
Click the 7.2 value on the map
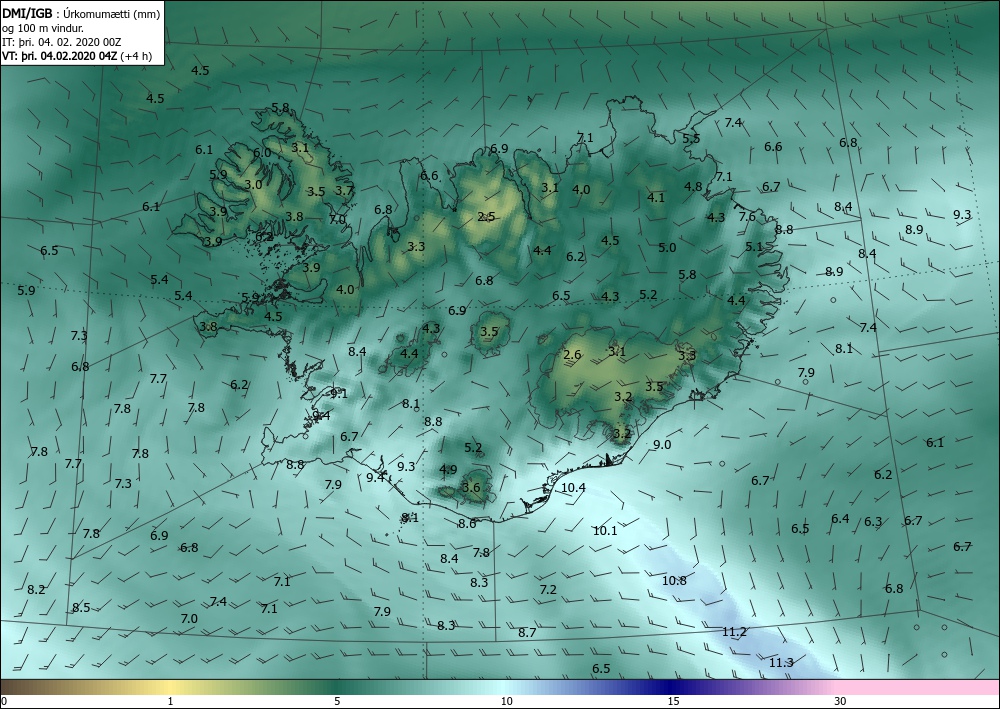548,590
